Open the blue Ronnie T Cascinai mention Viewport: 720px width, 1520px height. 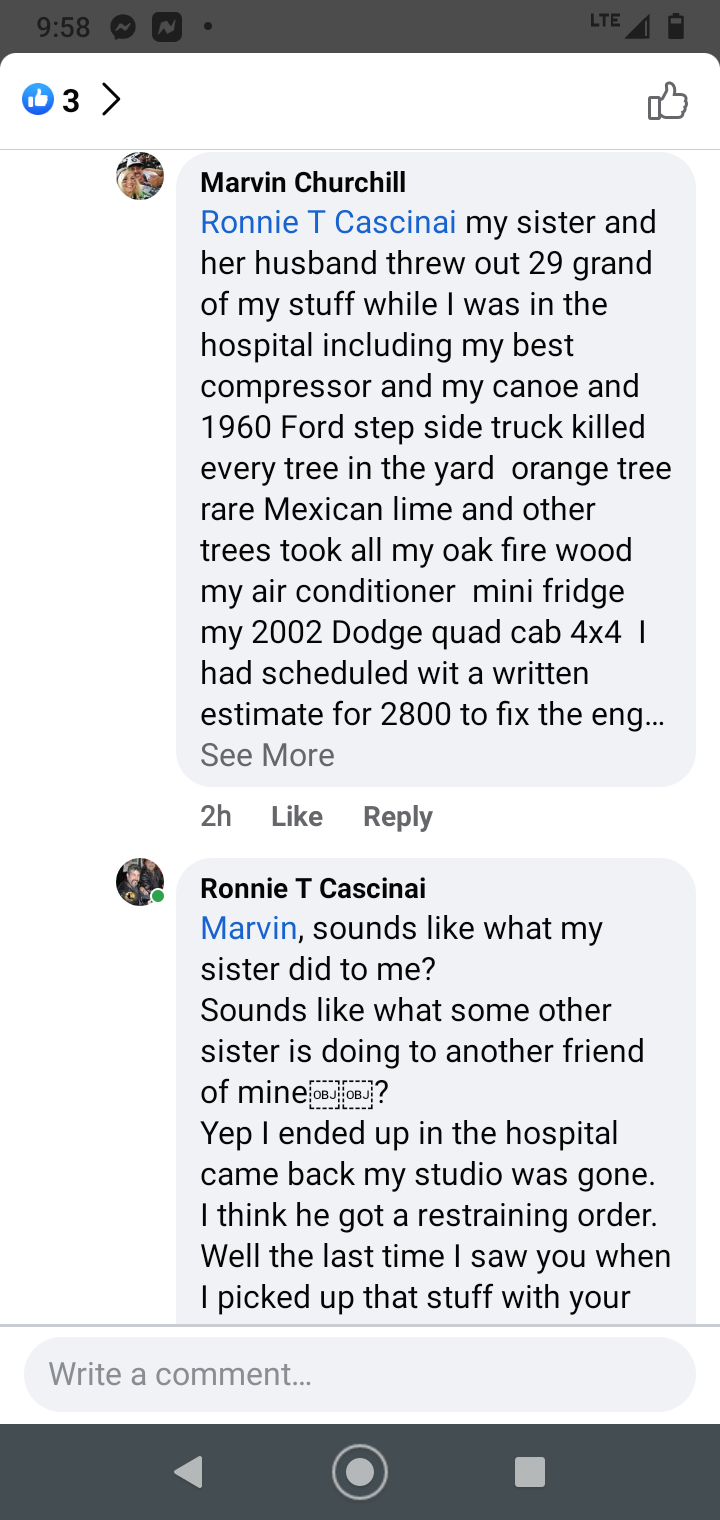pos(328,222)
